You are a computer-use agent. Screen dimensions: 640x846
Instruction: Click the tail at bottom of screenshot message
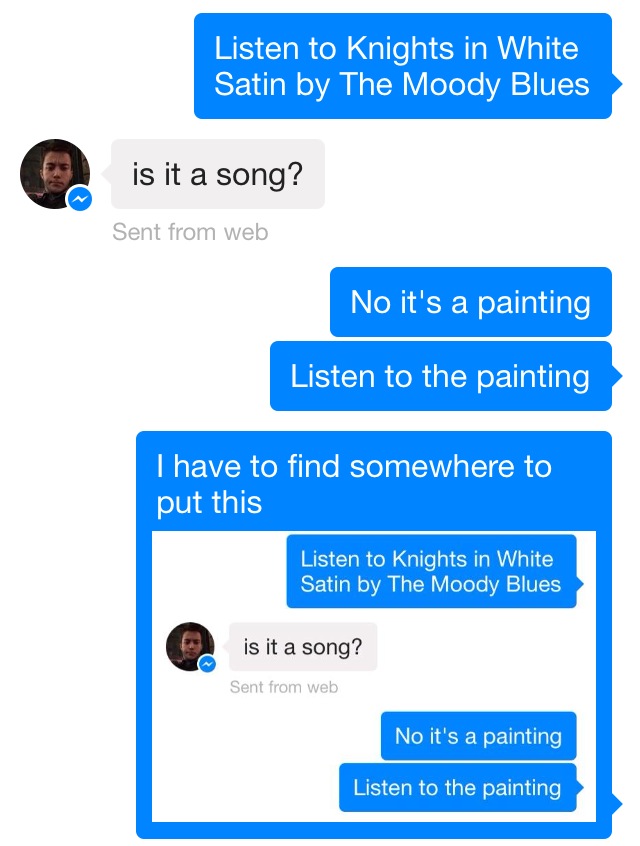coord(617,804)
